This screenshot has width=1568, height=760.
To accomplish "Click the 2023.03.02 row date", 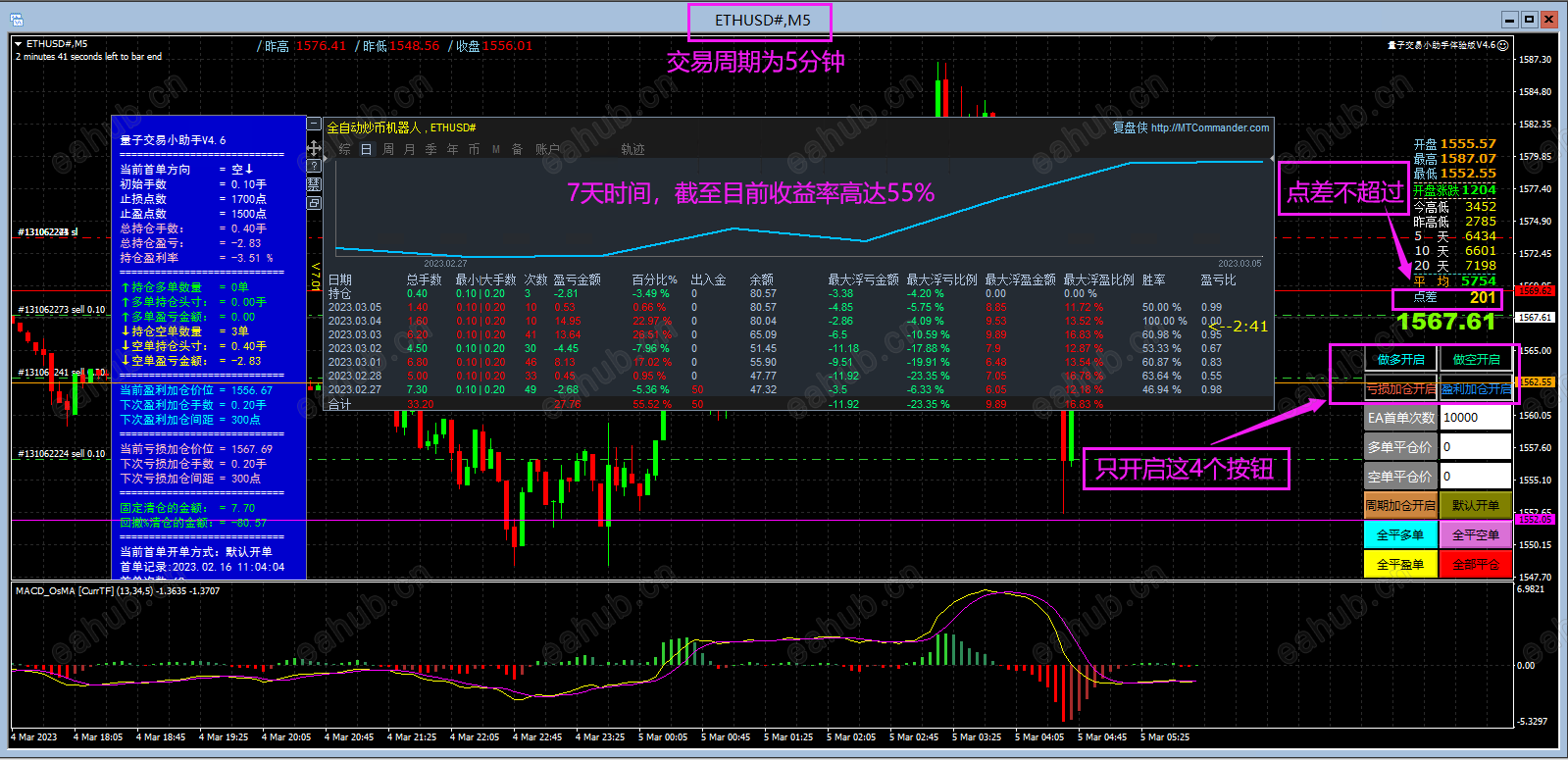I will tap(354, 348).
